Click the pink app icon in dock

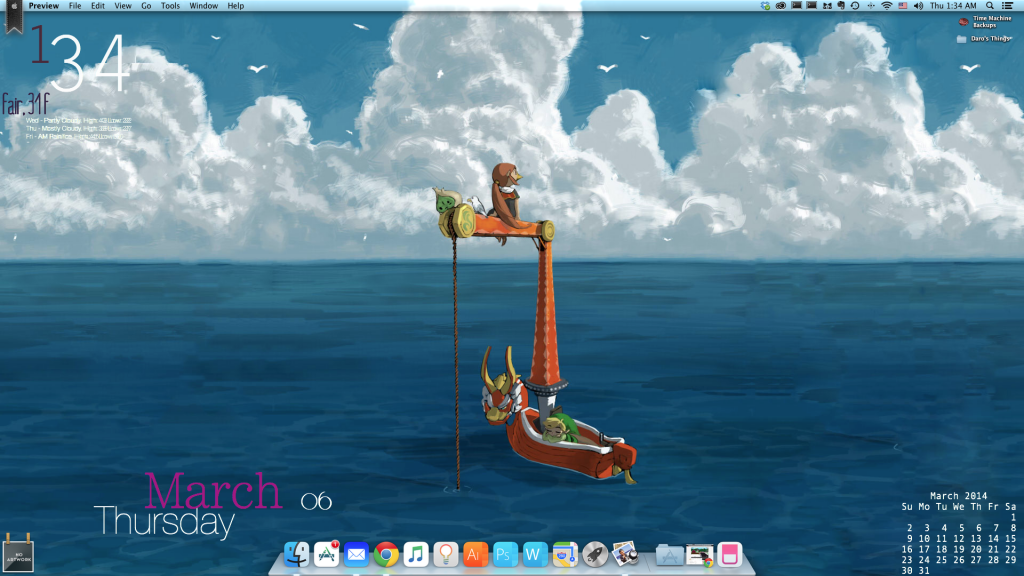[729, 554]
